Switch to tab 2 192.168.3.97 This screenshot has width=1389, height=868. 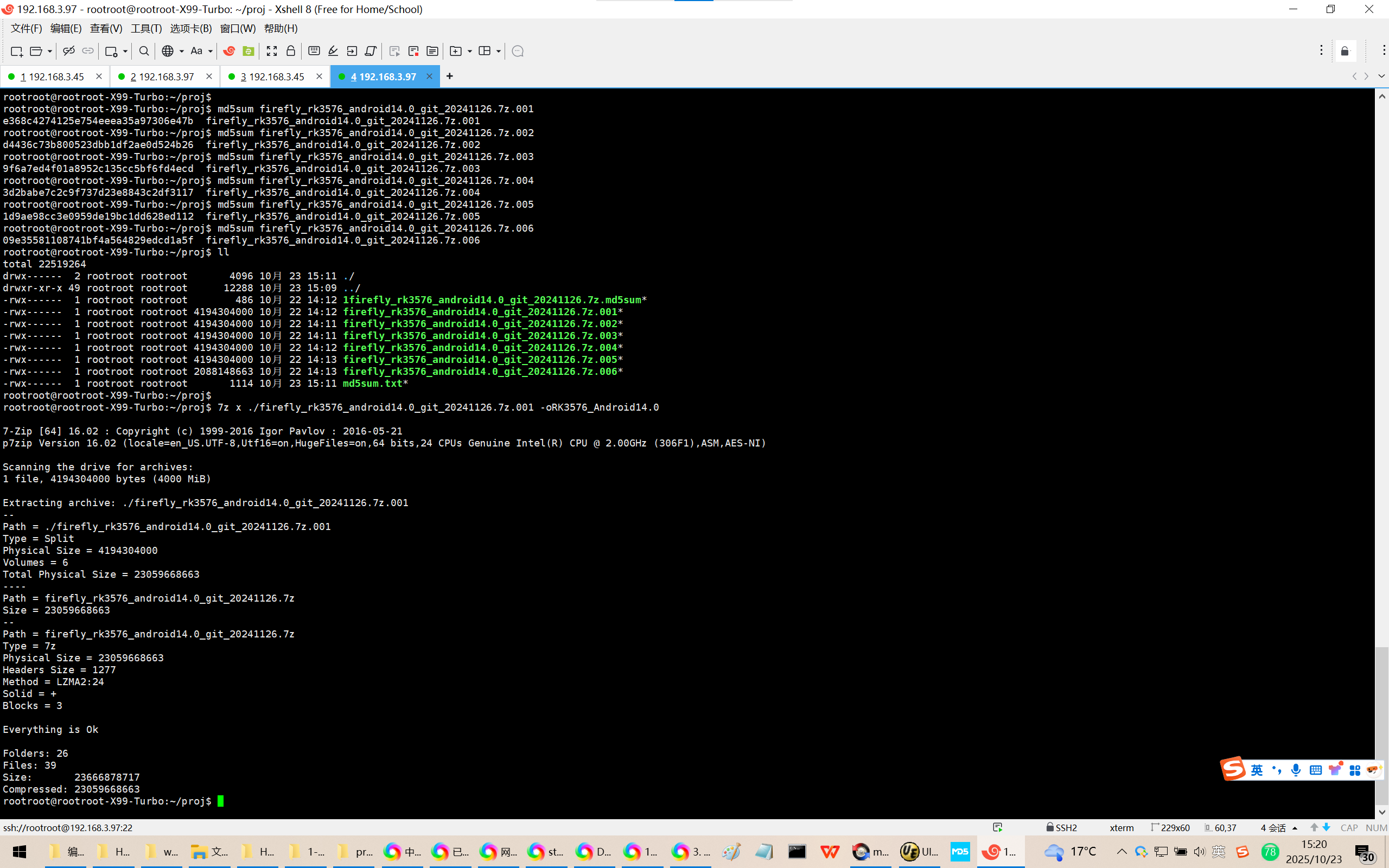(x=162, y=76)
